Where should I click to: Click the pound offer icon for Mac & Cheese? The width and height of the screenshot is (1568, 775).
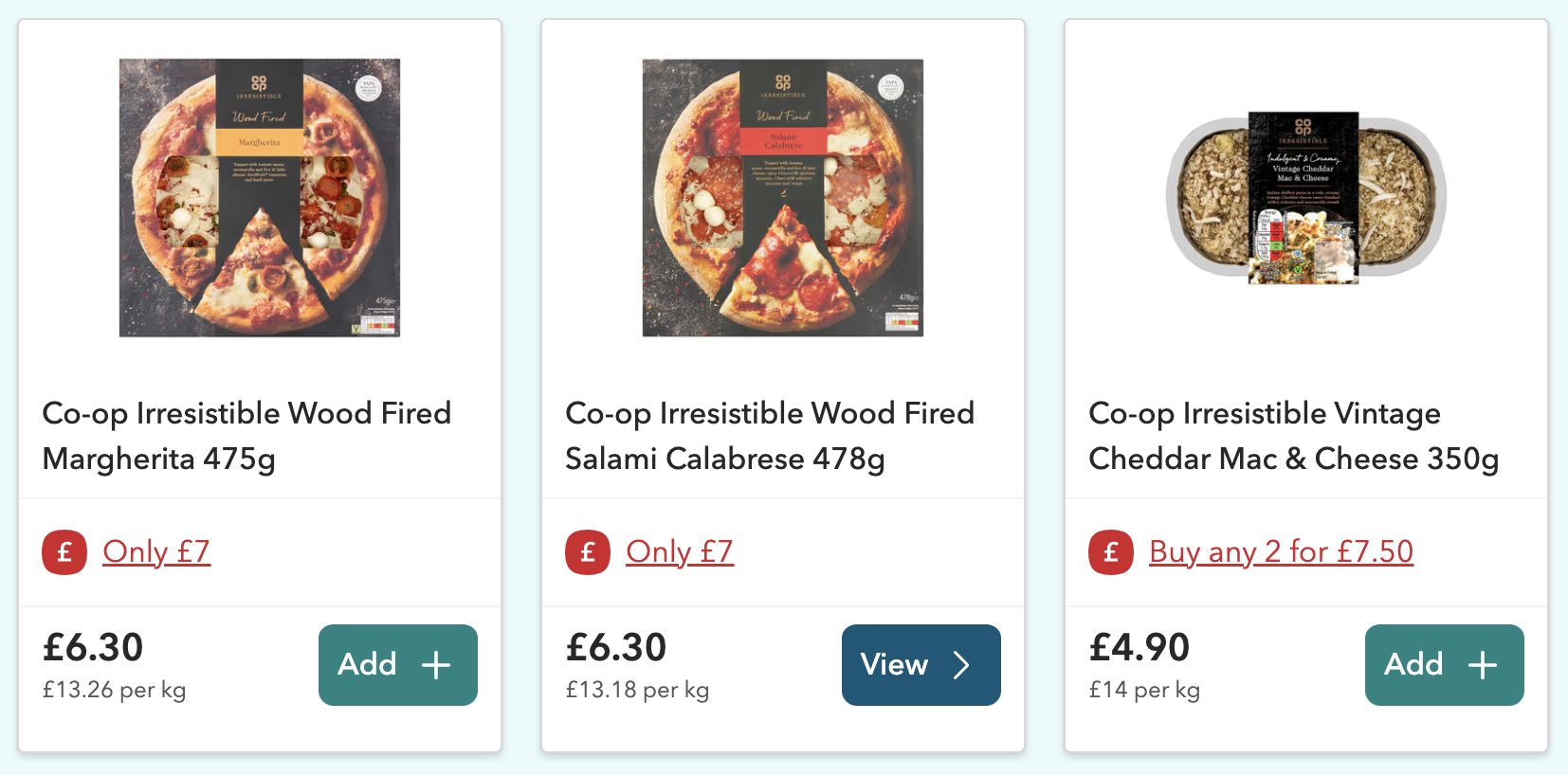pyautogui.click(x=1111, y=552)
